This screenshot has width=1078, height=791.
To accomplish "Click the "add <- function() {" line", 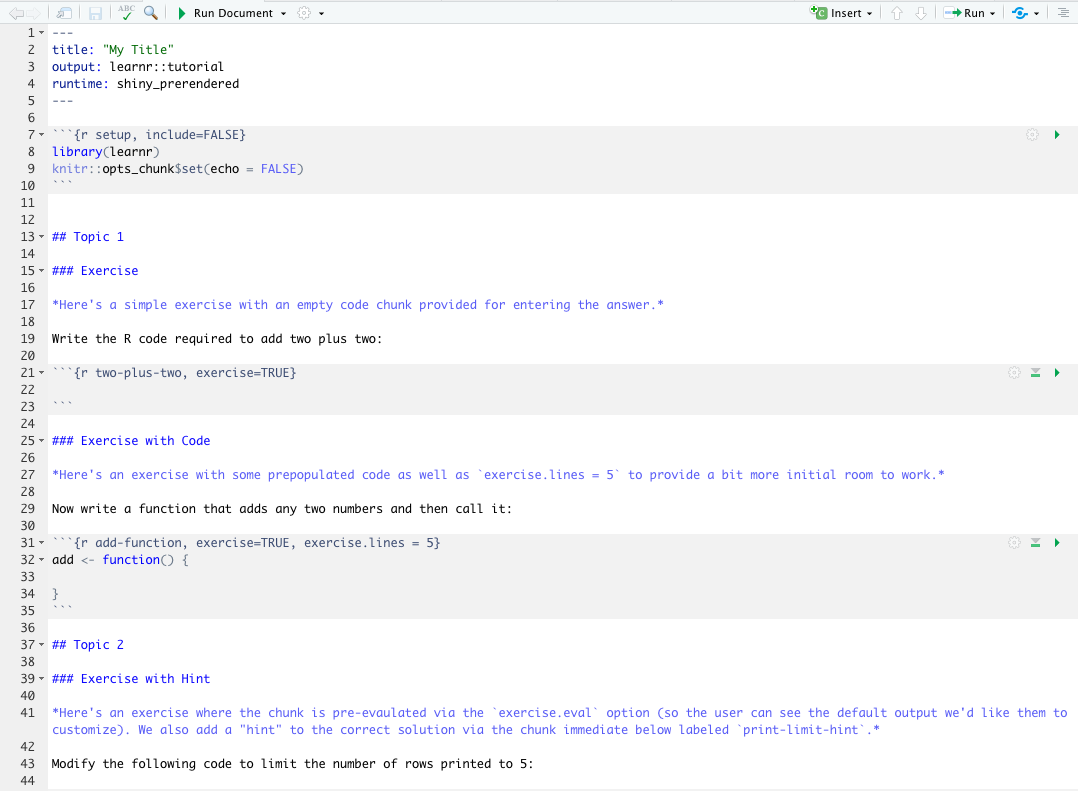I will coord(120,560).
